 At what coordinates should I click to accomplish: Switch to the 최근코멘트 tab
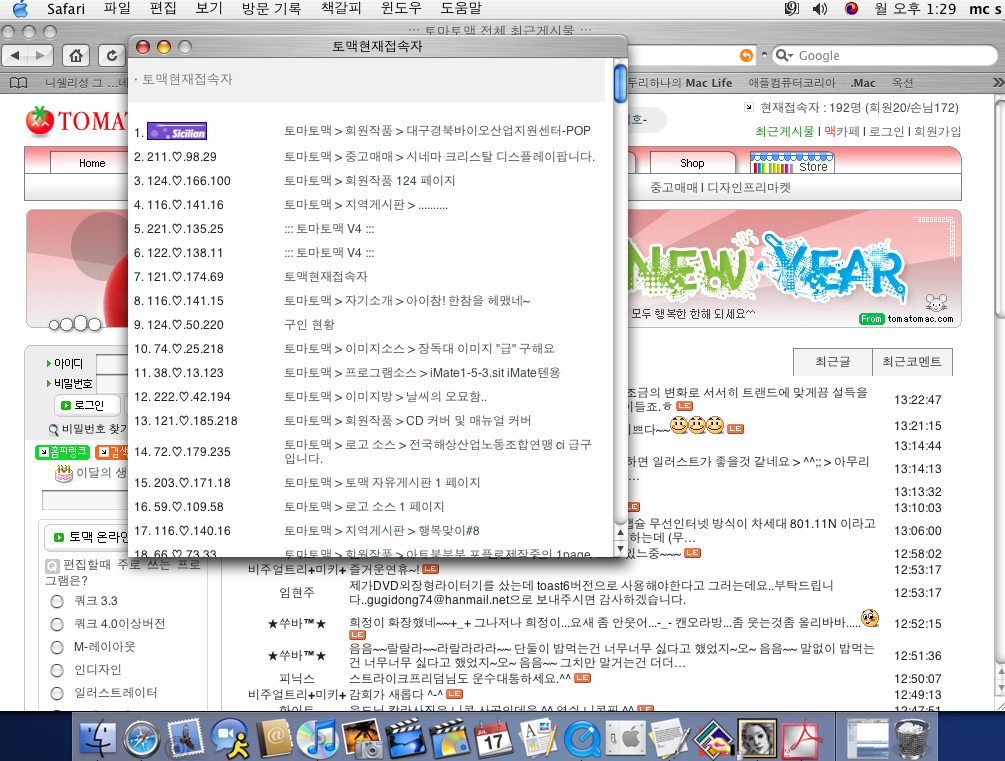(912, 362)
